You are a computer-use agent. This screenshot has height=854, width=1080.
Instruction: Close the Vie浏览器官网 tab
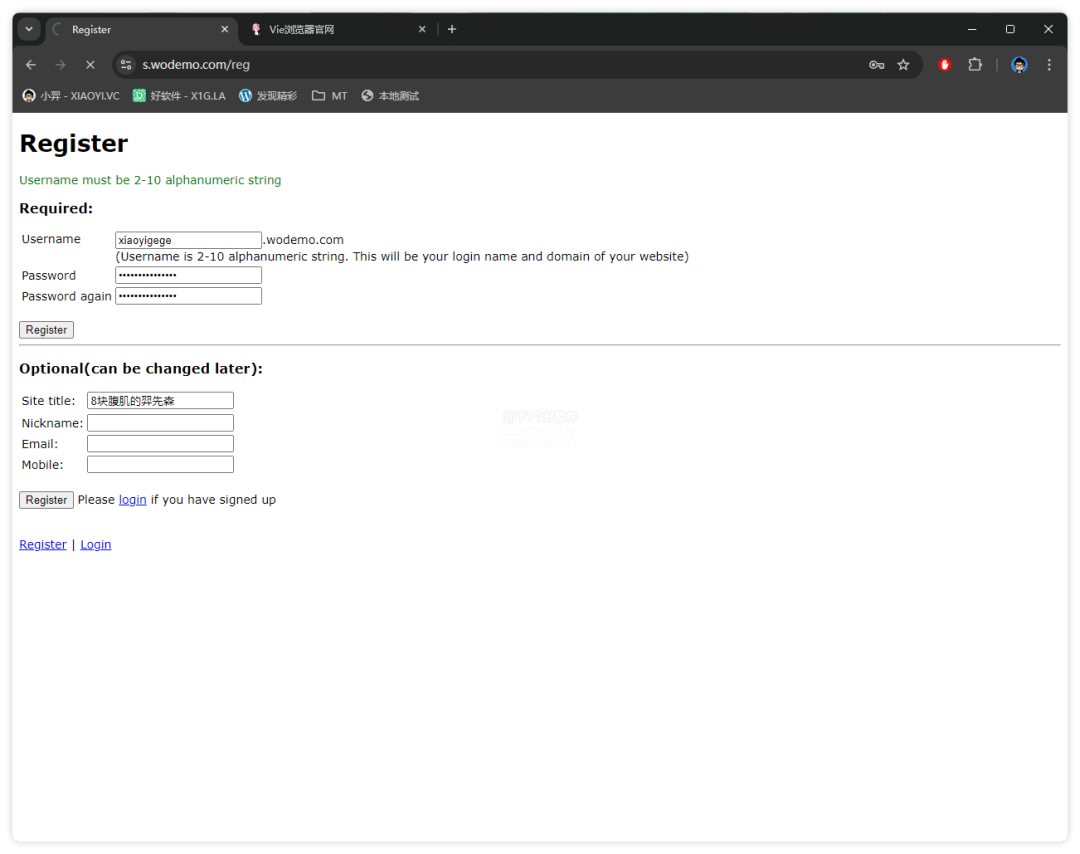click(x=422, y=30)
